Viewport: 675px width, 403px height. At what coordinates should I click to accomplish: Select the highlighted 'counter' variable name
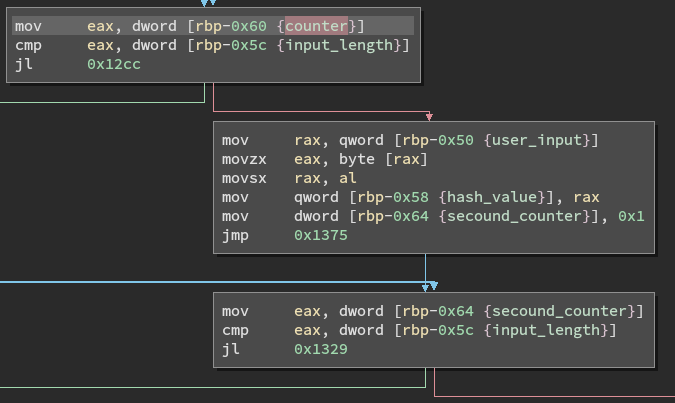(x=316, y=26)
